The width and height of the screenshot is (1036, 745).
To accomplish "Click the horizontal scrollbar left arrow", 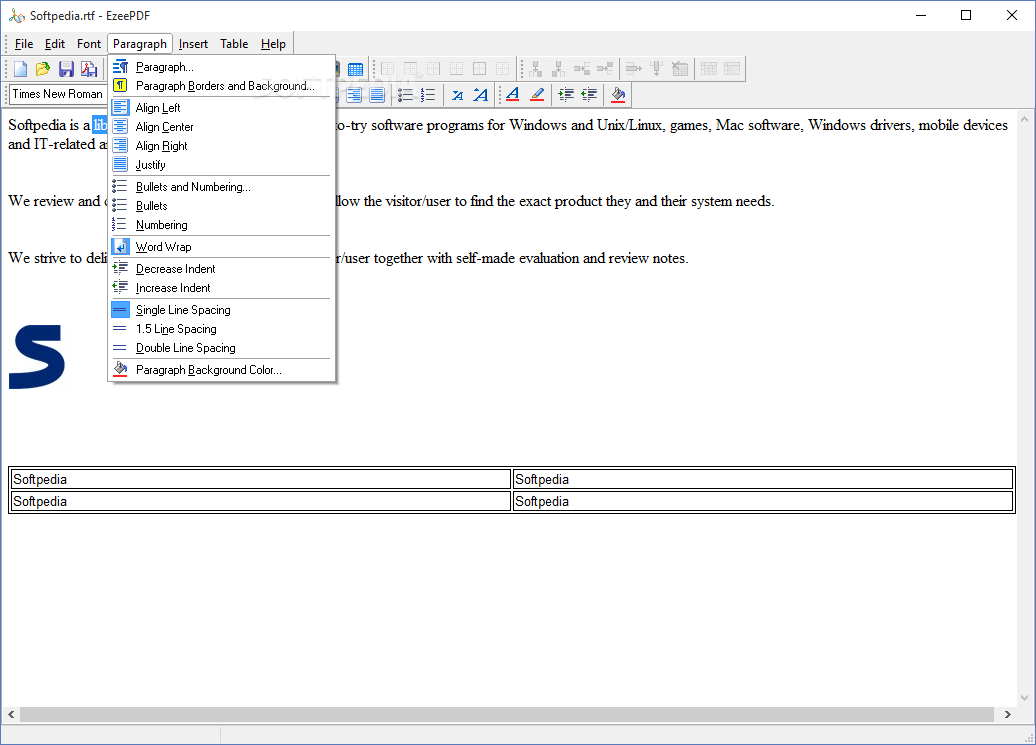I will pos(11,715).
